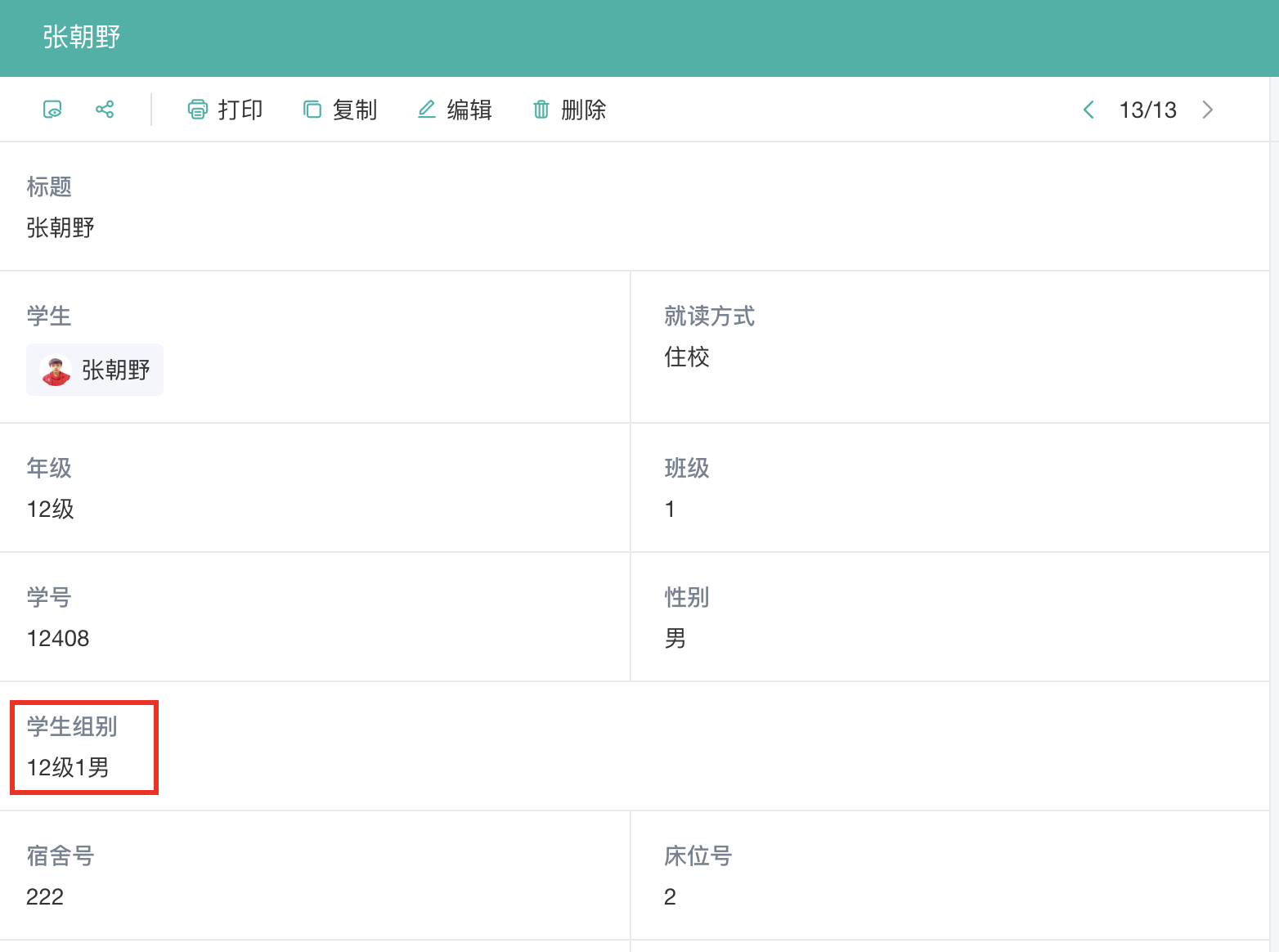Click the student avatar photo
The width and height of the screenshot is (1279, 952).
56,370
